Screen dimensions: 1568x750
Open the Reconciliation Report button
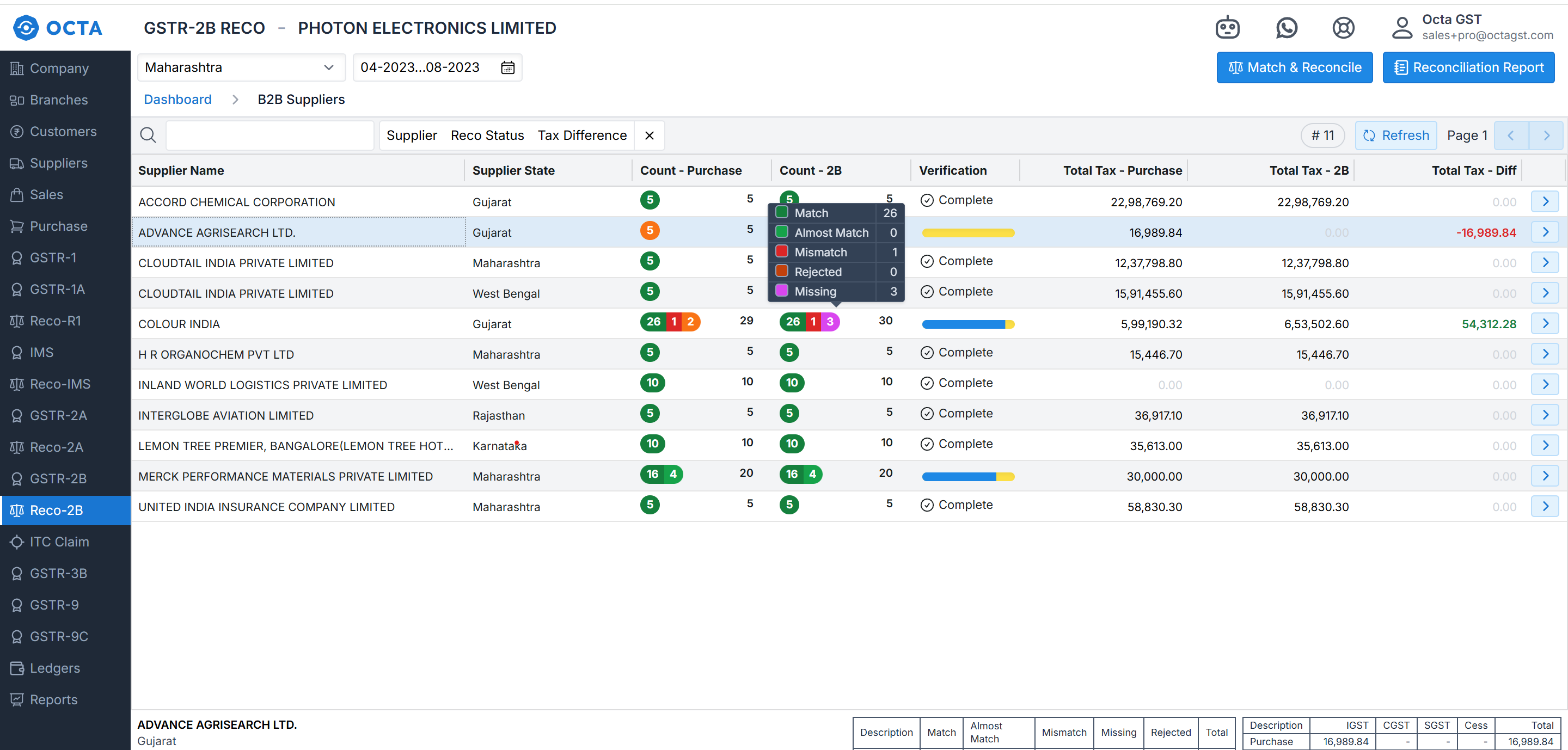click(1468, 67)
